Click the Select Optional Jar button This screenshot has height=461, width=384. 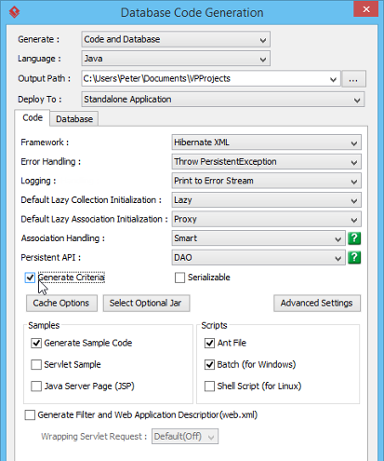coord(146,303)
